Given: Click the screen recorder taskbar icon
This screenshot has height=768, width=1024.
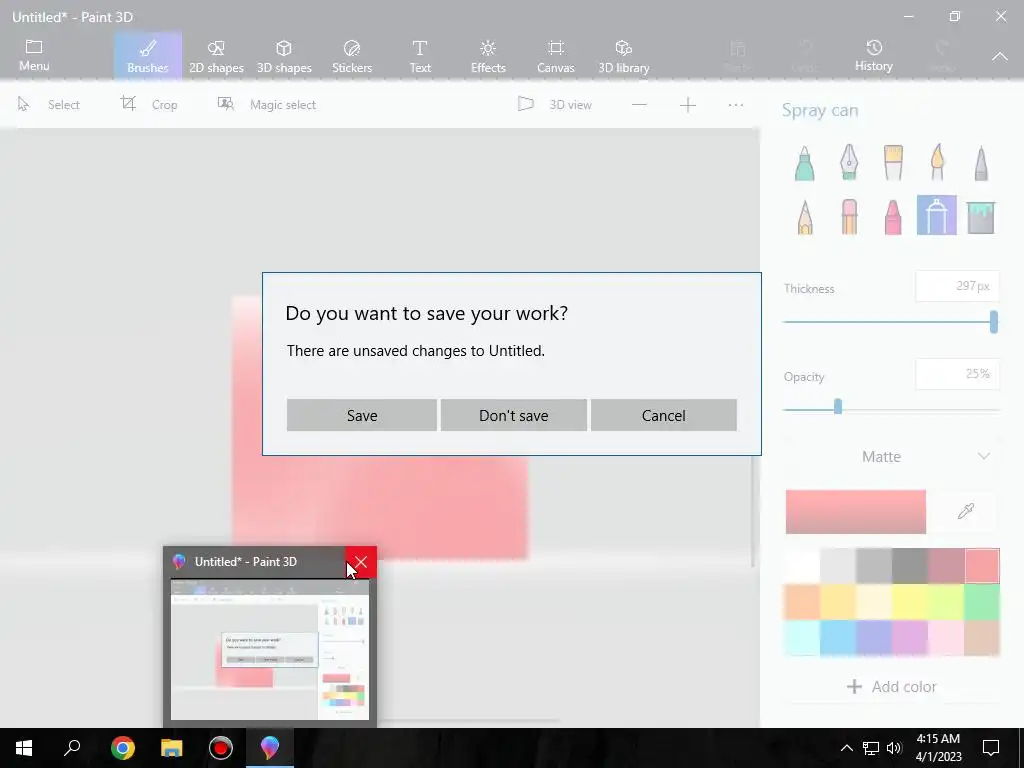Looking at the screenshot, I should click(x=221, y=748).
